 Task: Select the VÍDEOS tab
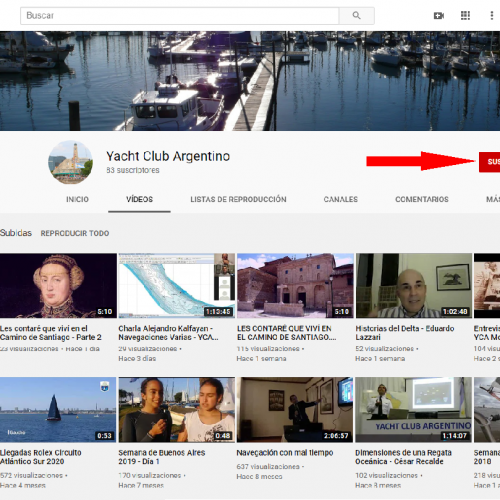coord(139,199)
